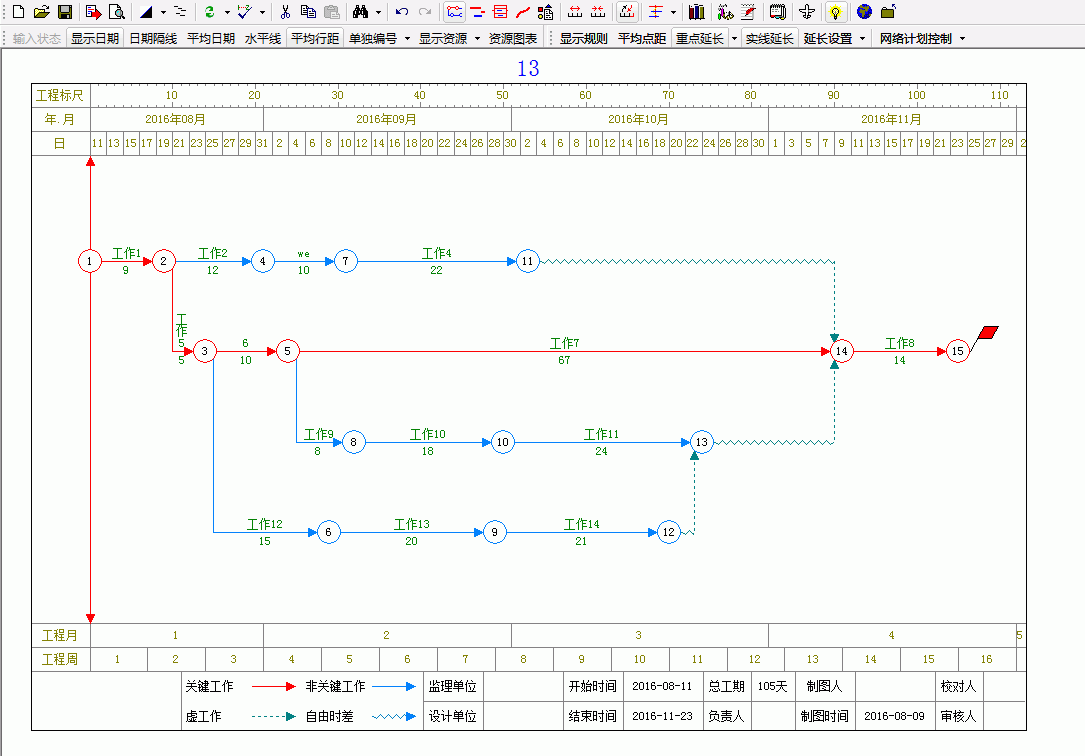Paste with the clipboard icon
1085x756 pixels.
click(x=332, y=12)
